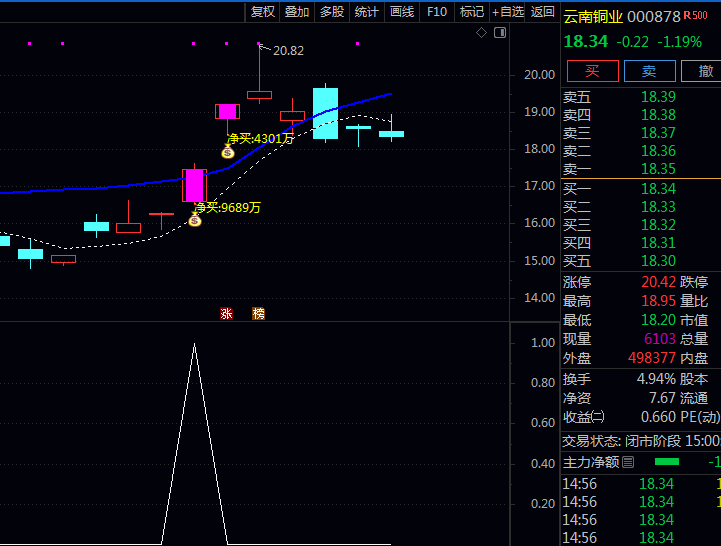Click the 返回 back button

pos(542,11)
